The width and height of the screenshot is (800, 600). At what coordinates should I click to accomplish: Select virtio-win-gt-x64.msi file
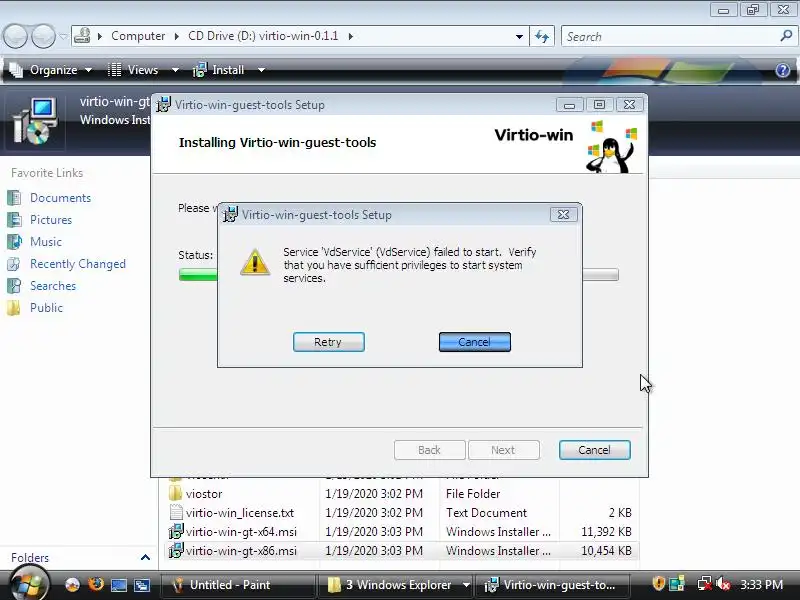click(241, 531)
